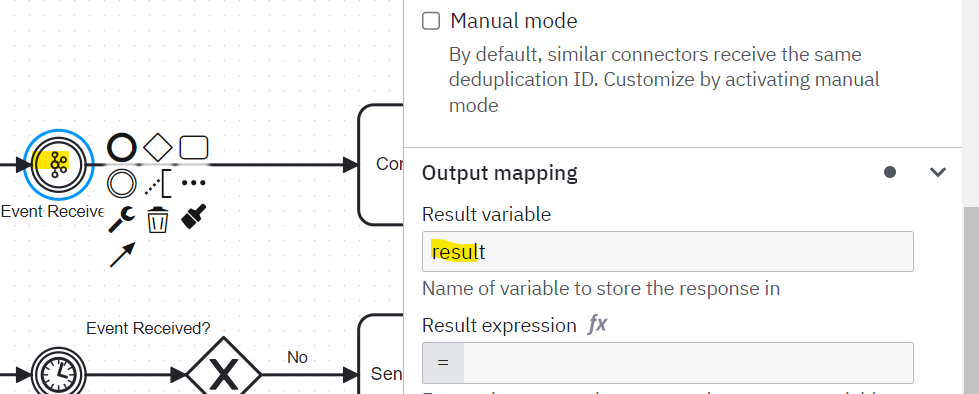Click the 'Event Receive' event label

52,212
